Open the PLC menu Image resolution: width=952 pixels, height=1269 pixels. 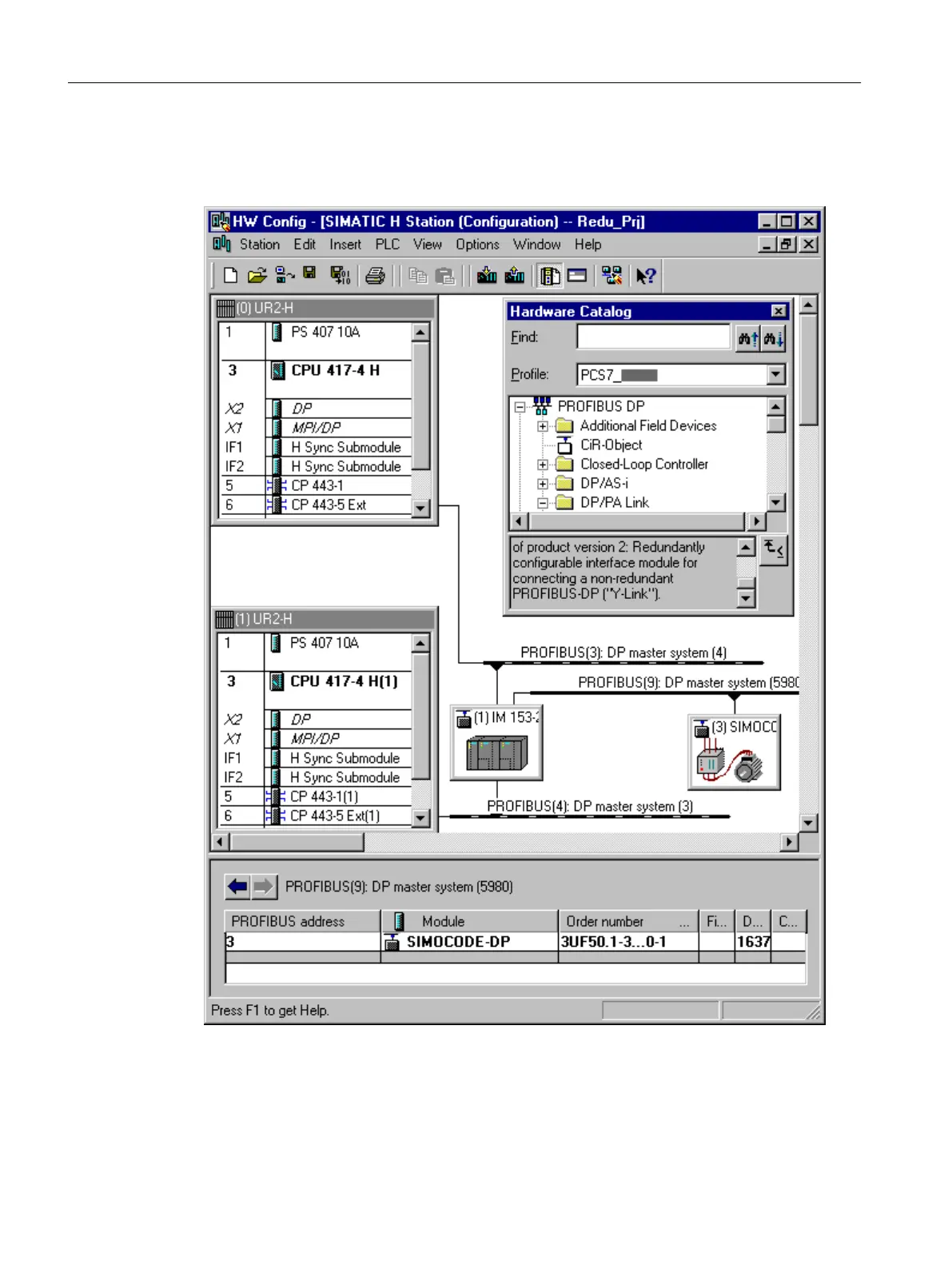(388, 245)
